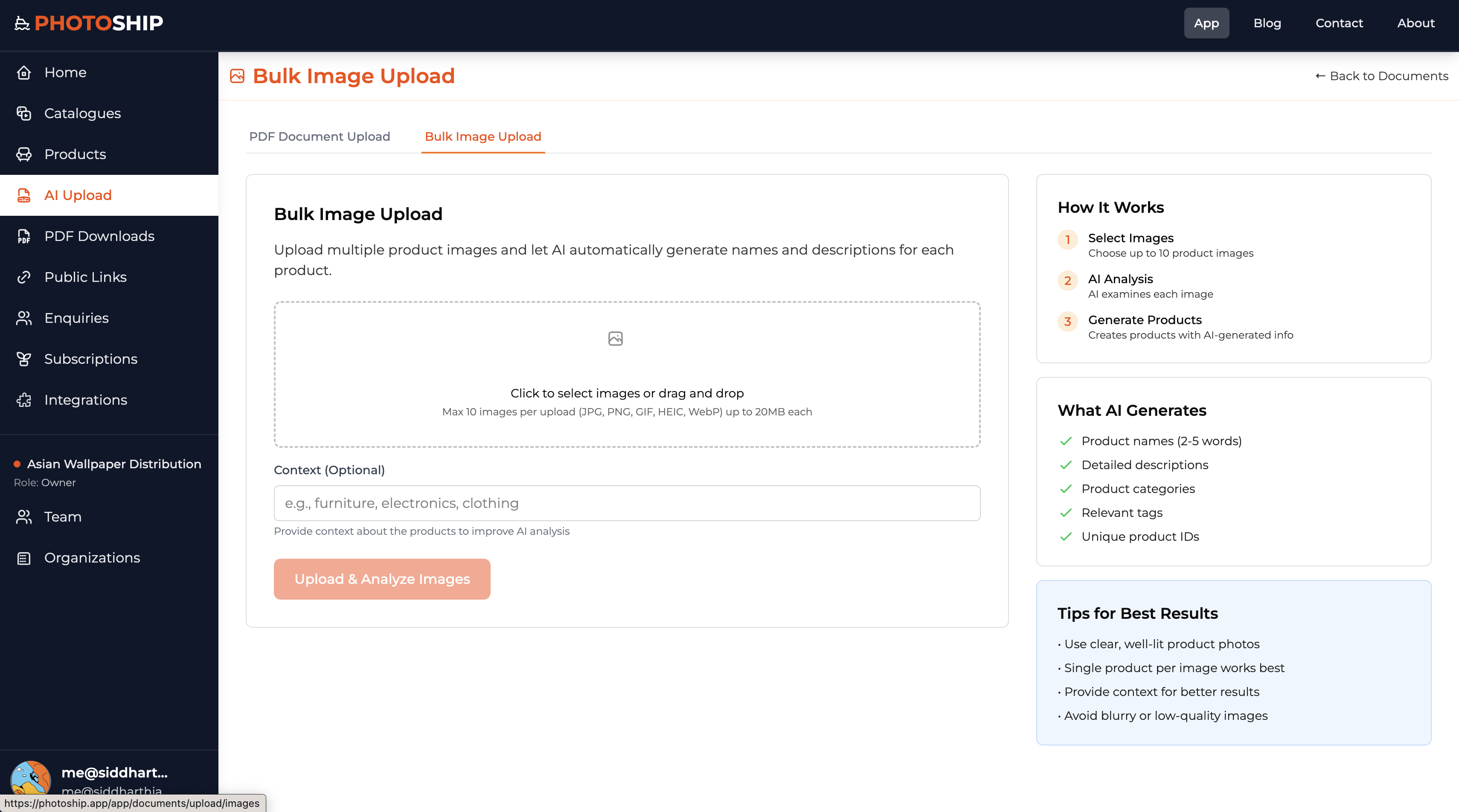Select the AI Upload icon
1459x812 pixels.
click(24, 195)
